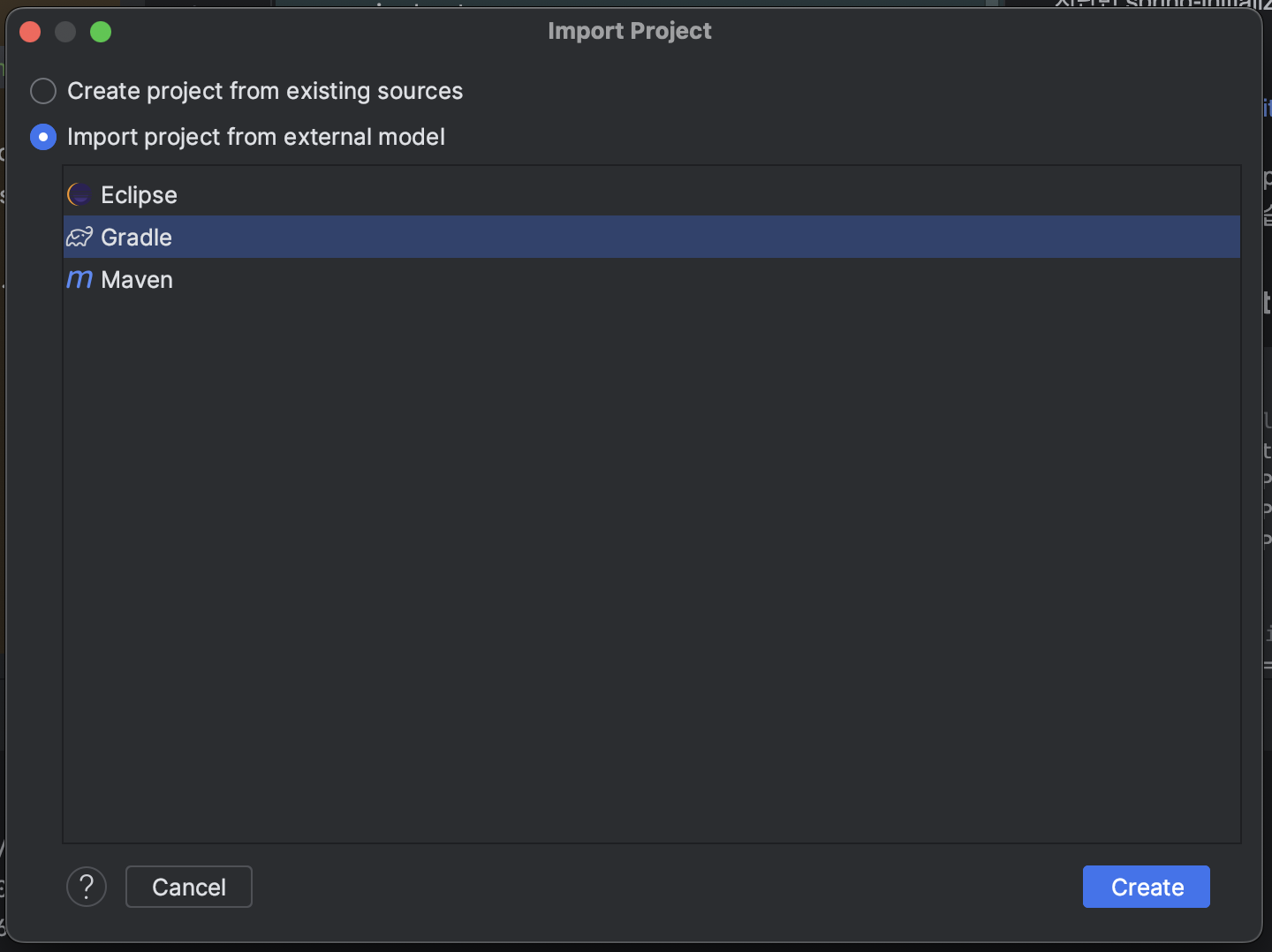Open the help question mark icon

point(87,887)
